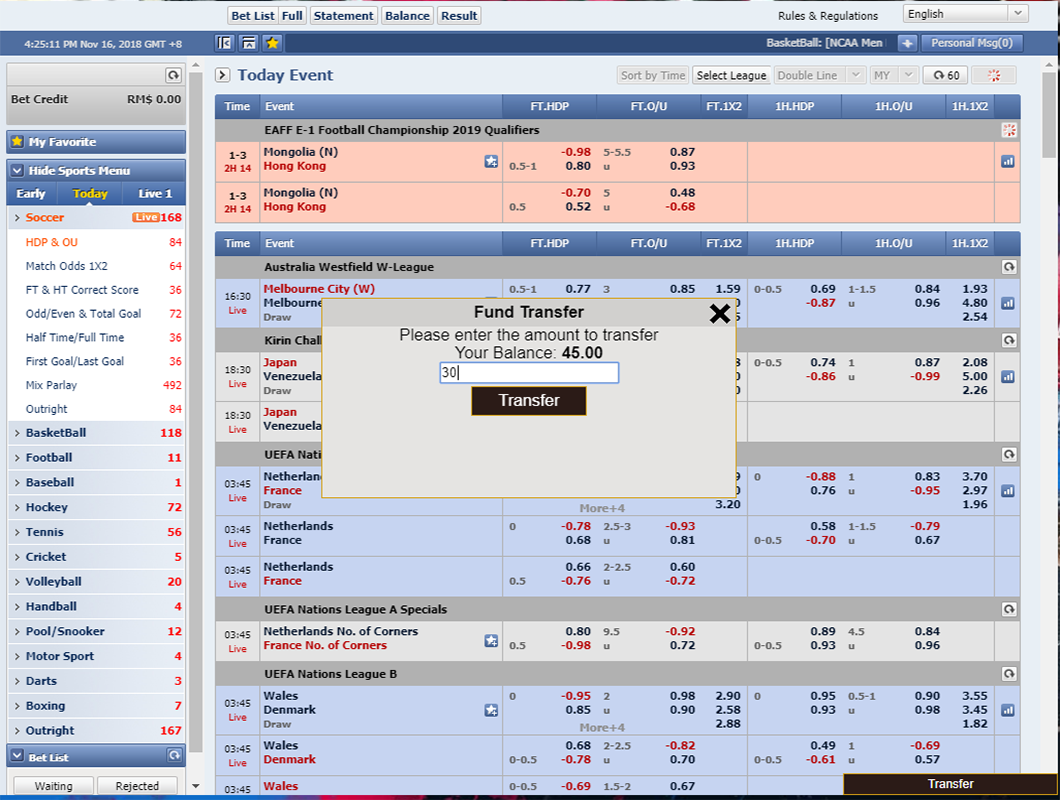Toggle the Today Event panel arrow
The image size is (1060, 800).
pos(222,75)
